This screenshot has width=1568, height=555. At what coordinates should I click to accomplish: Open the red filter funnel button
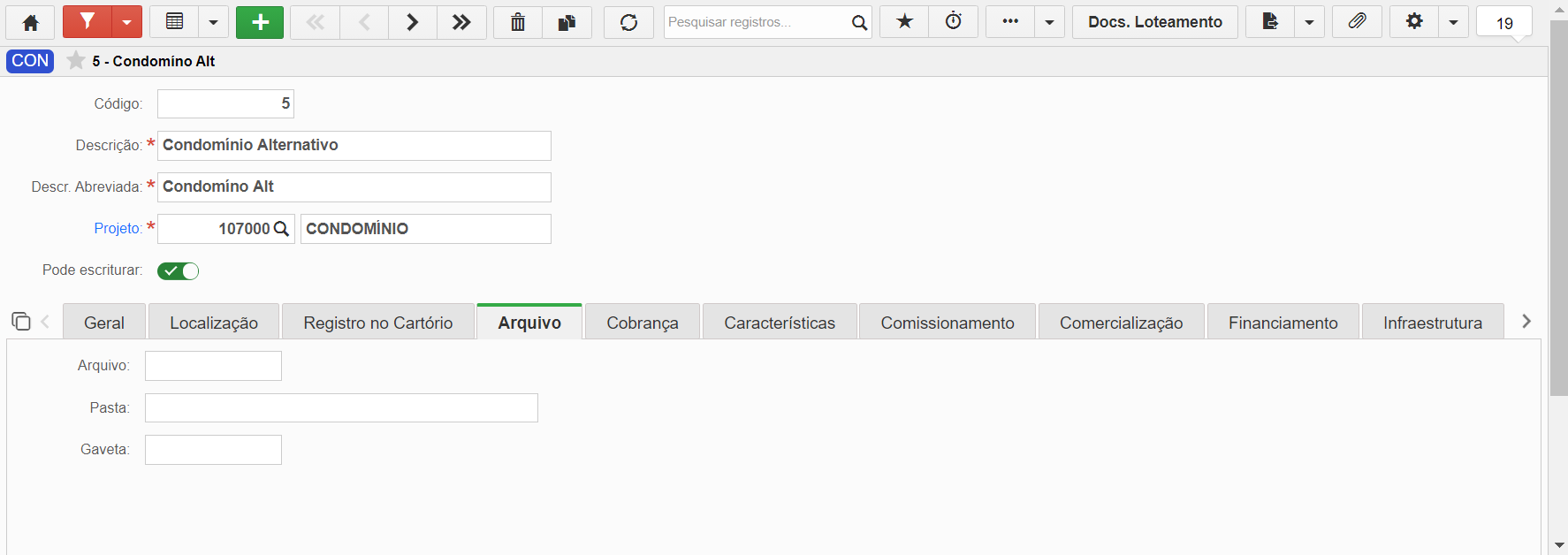[x=87, y=22]
